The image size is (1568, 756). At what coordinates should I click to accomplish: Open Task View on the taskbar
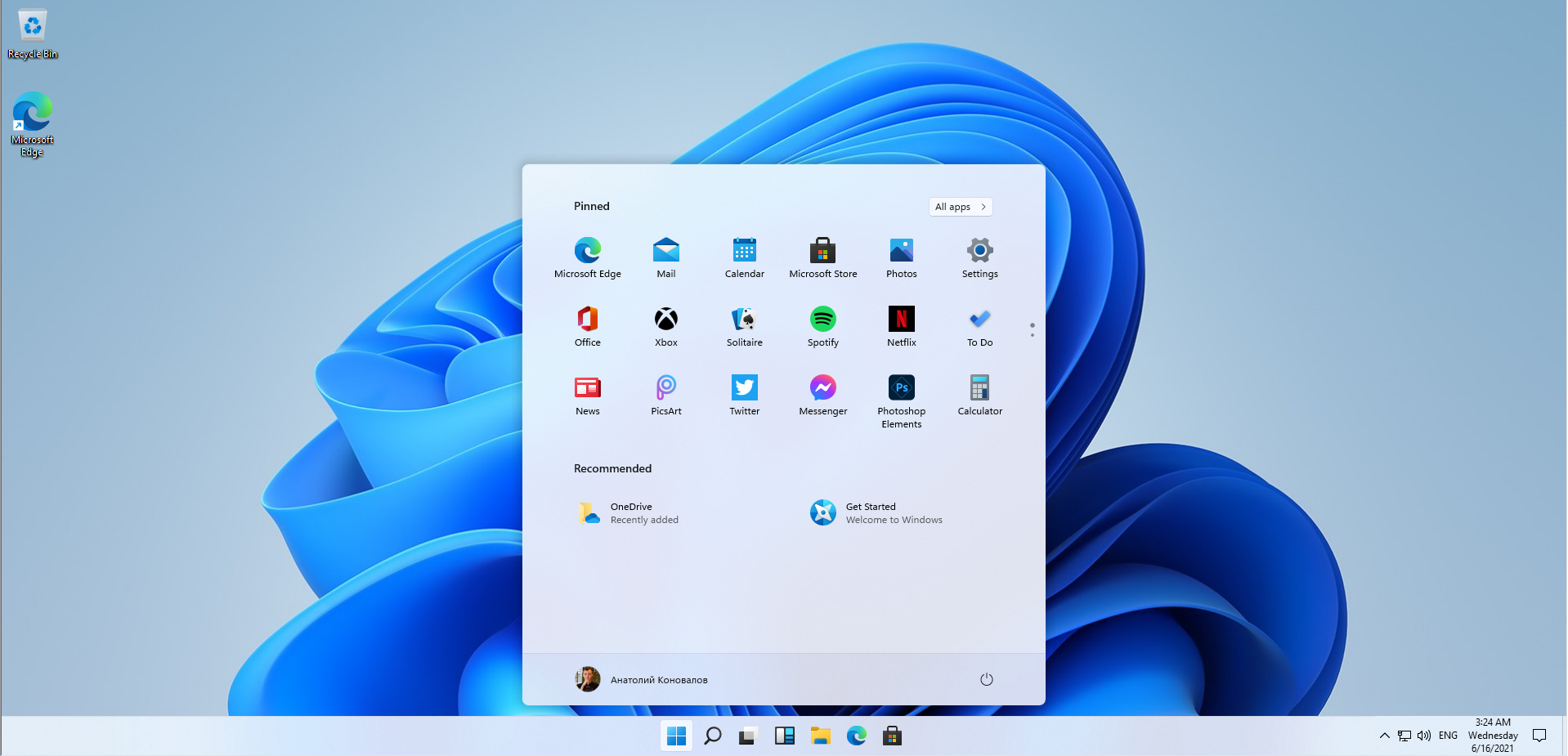pyautogui.click(x=748, y=736)
